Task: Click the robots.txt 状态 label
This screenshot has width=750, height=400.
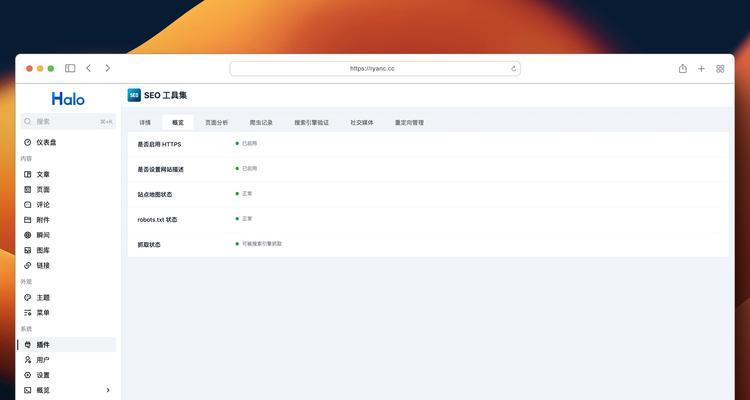Action: [x=157, y=220]
